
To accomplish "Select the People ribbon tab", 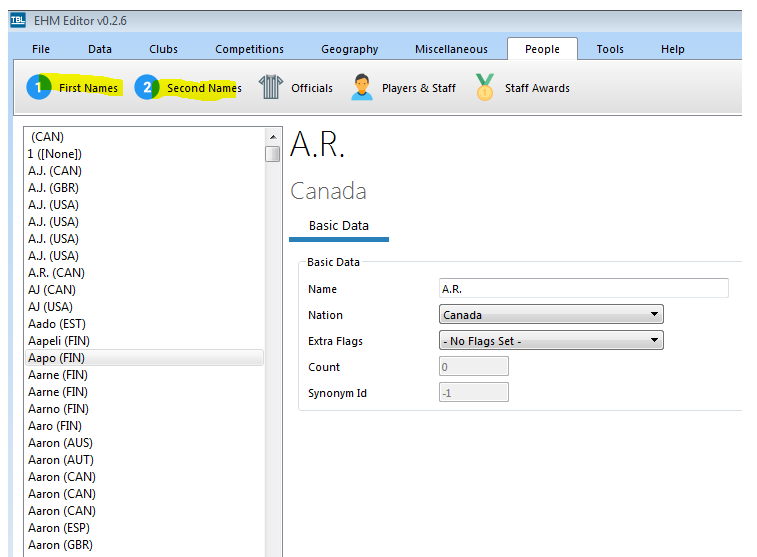I will 542,49.
